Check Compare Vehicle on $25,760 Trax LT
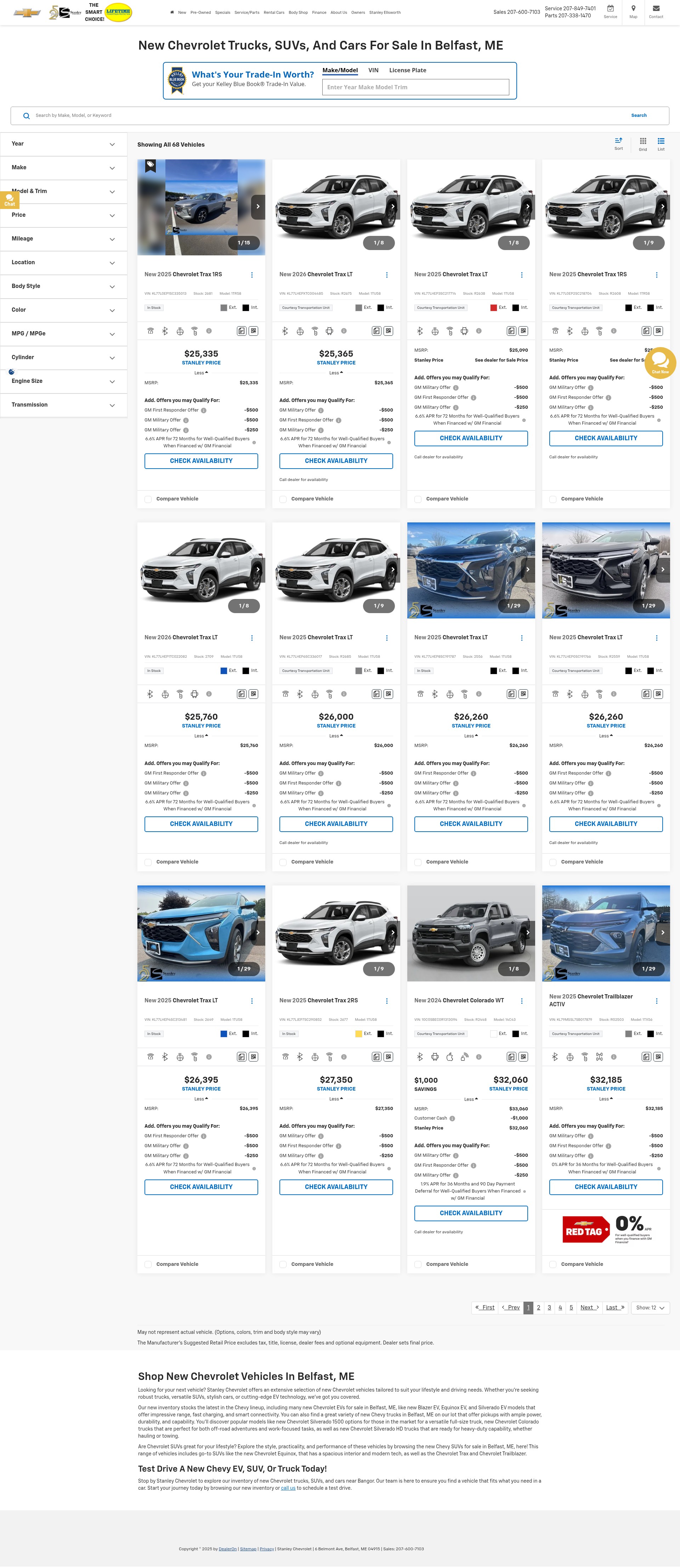Screen dimensions: 680x1568 [x=148, y=862]
